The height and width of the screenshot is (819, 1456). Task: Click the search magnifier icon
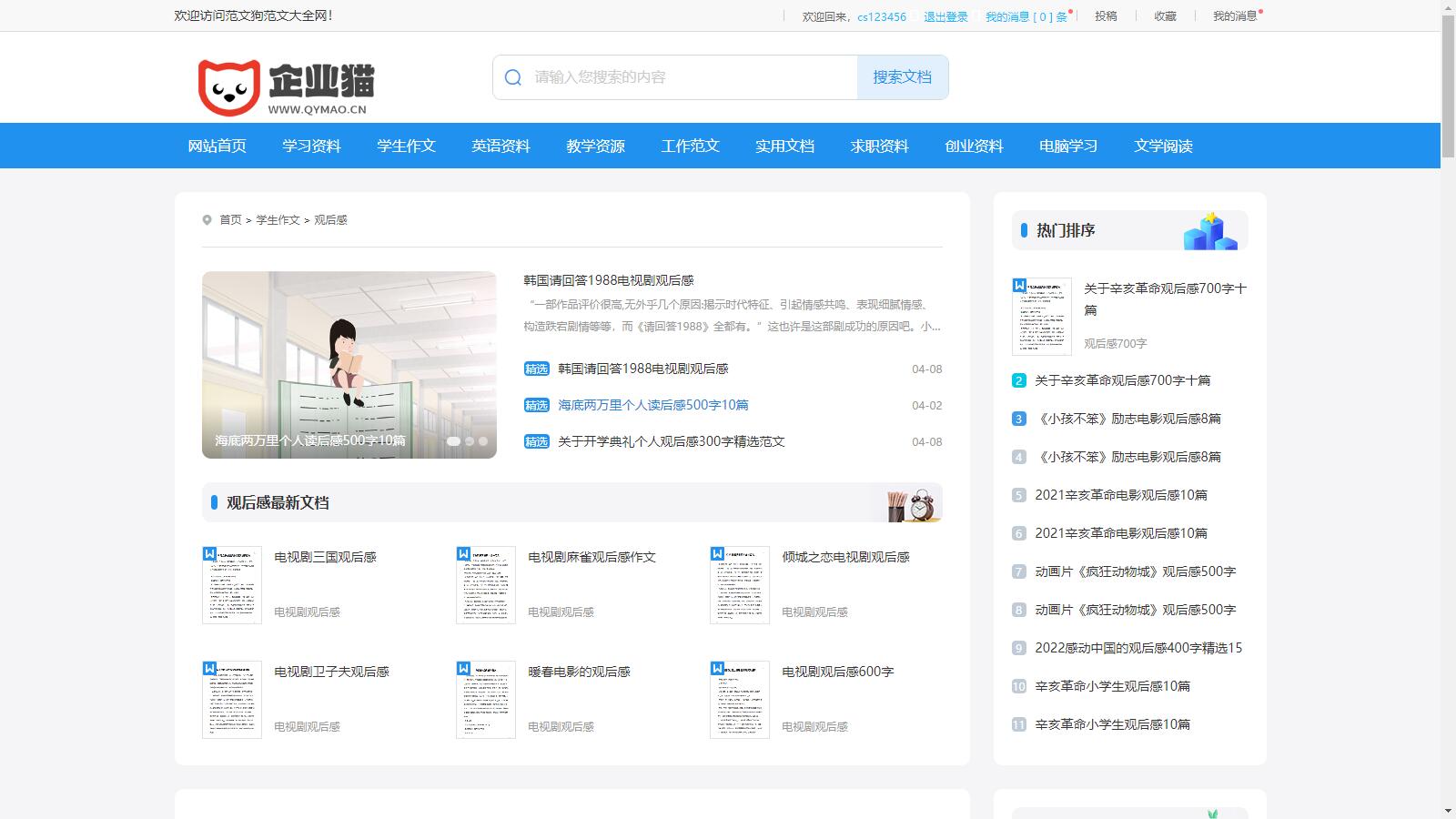point(512,77)
